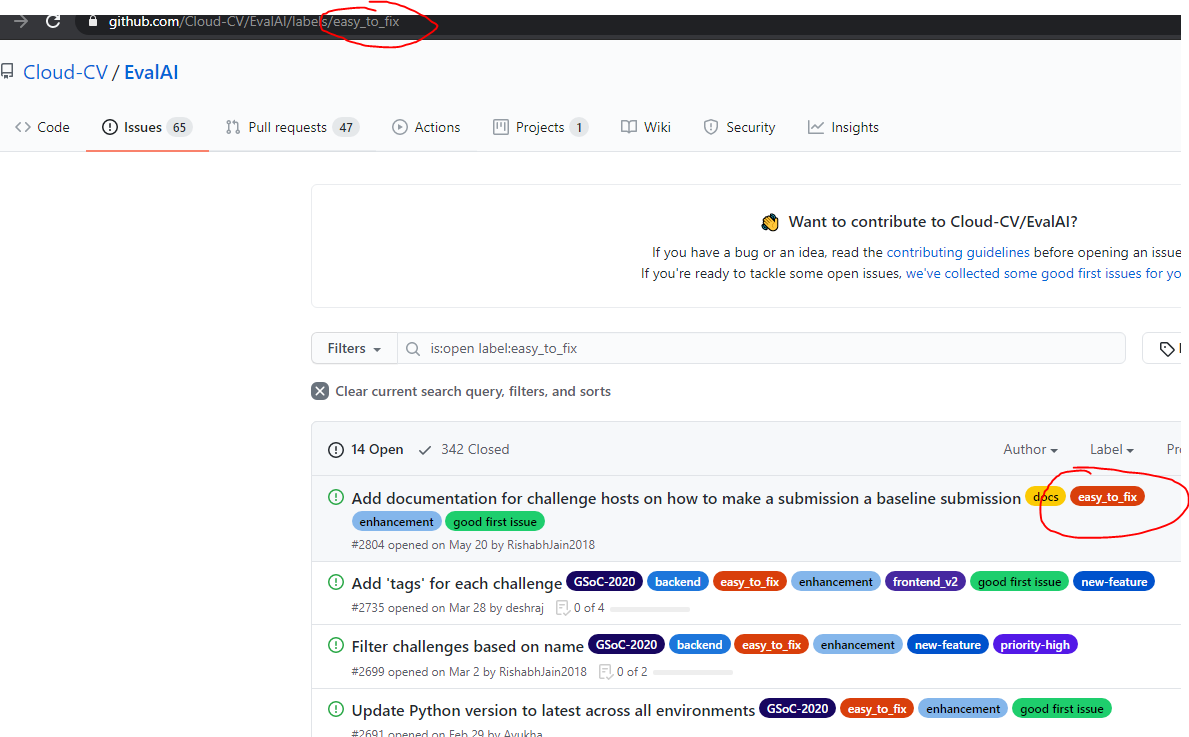Click the GSoC-2020 label on tags issue
Viewport: 1189px width, 737px height.
pos(604,582)
